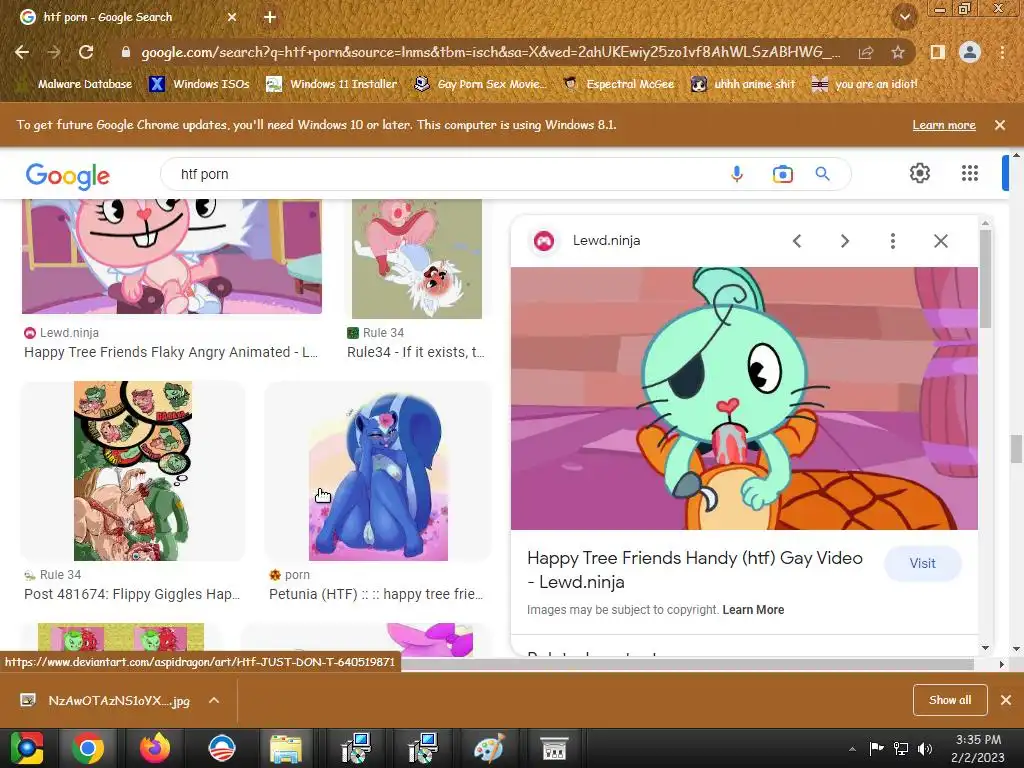Viewport: 1024px width, 768px height.
Task: Open the Malware Database bookmark
Action: (76, 84)
